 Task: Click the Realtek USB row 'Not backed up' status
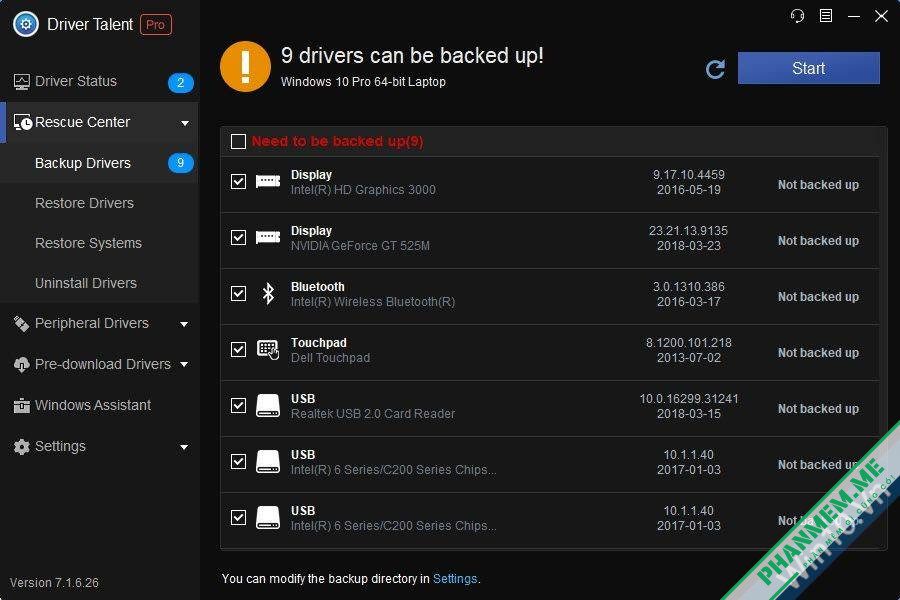[x=818, y=409]
